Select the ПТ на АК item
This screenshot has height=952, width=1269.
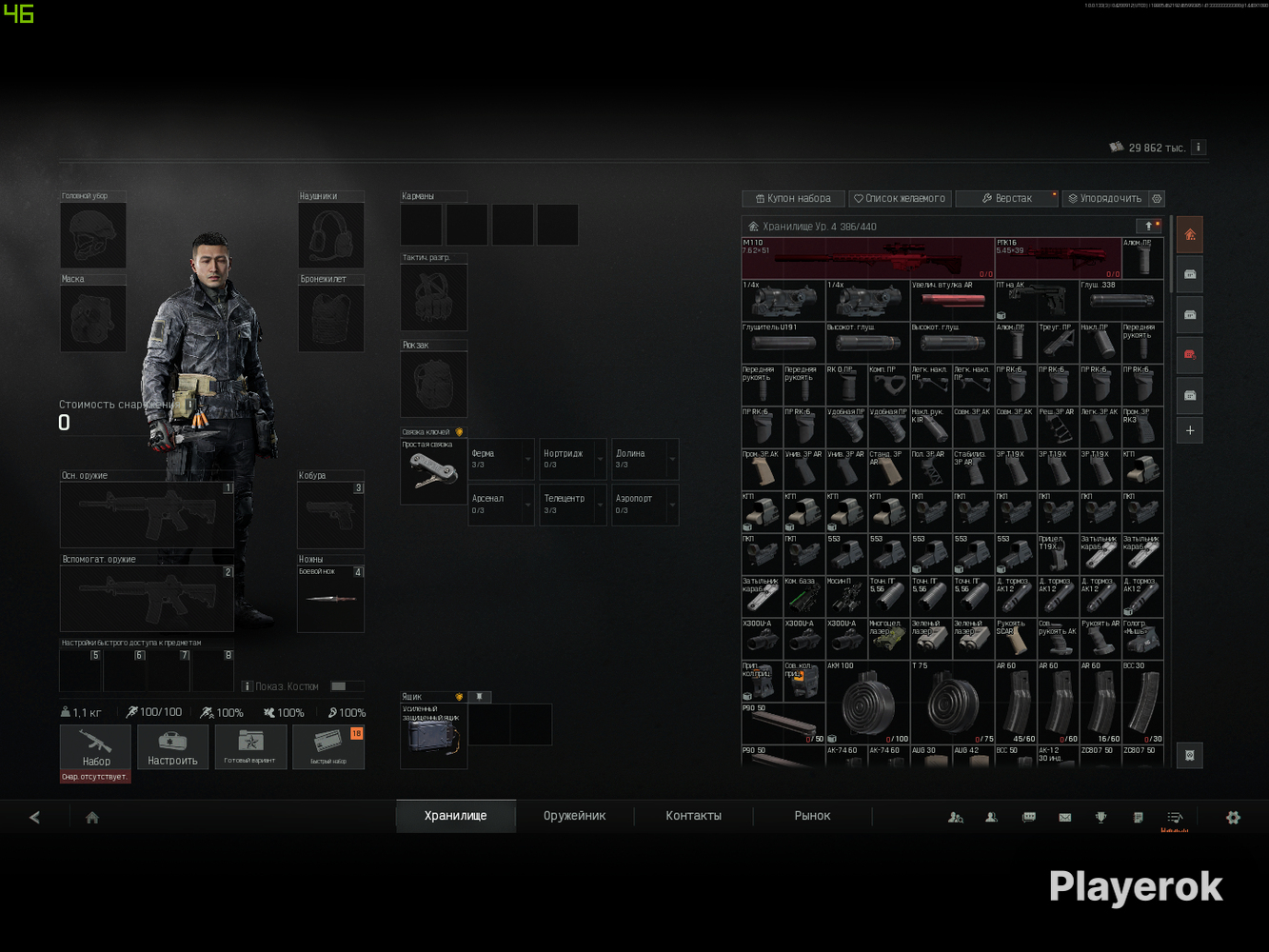[1037, 301]
